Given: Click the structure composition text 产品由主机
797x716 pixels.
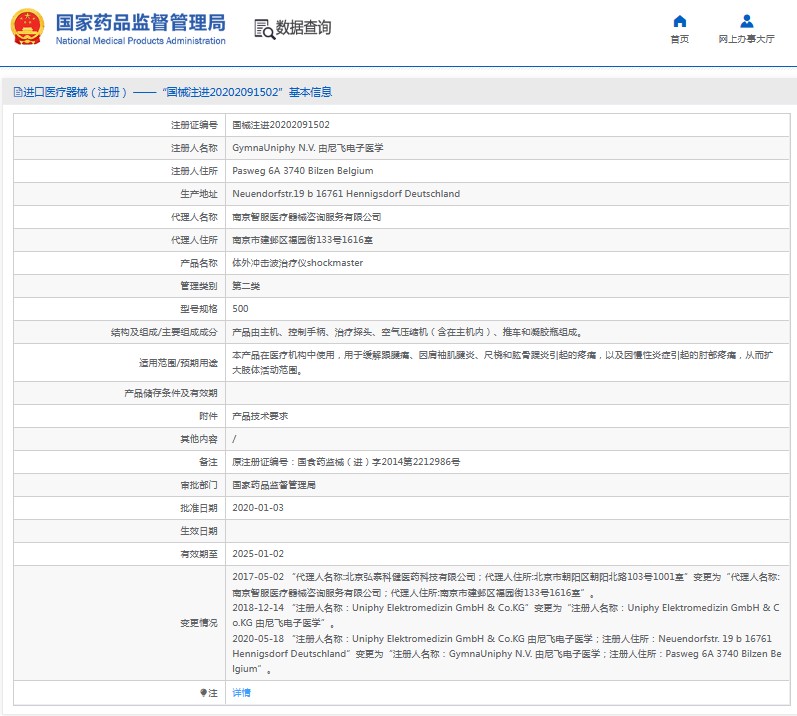Looking at the screenshot, I should click(x=407, y=332).
